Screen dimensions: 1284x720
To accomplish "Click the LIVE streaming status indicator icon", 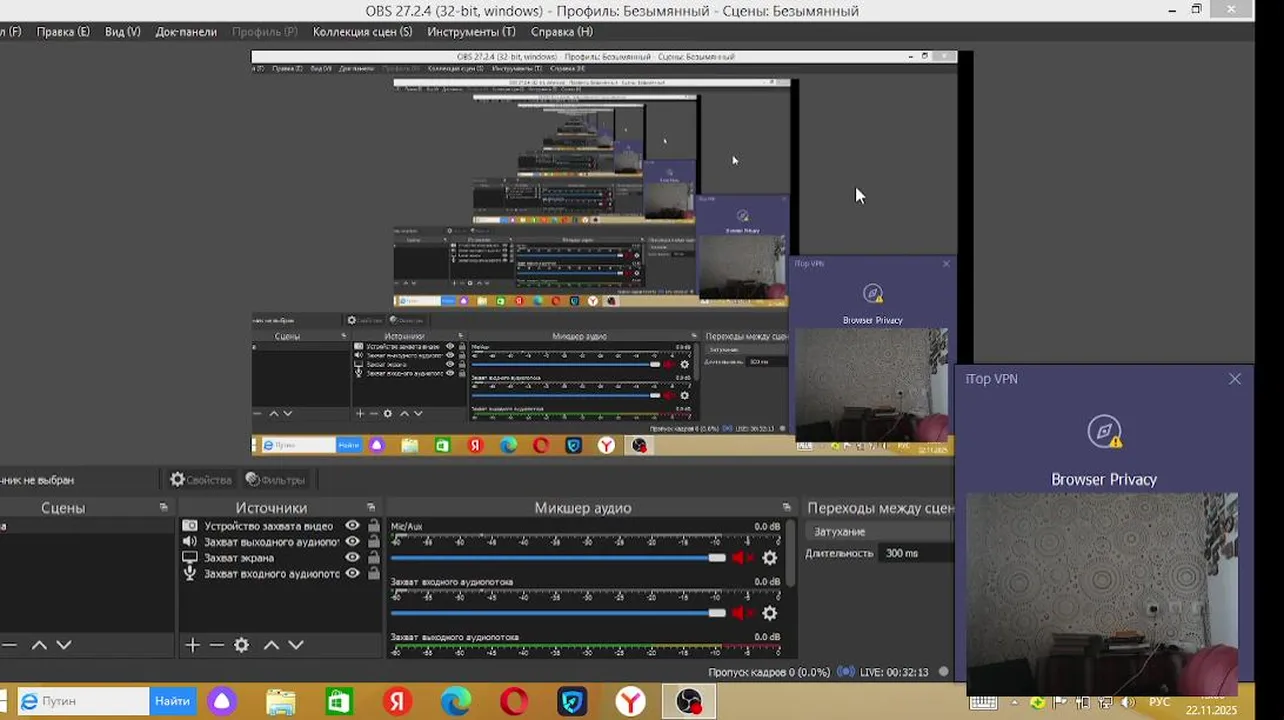I will pos(846,672).
